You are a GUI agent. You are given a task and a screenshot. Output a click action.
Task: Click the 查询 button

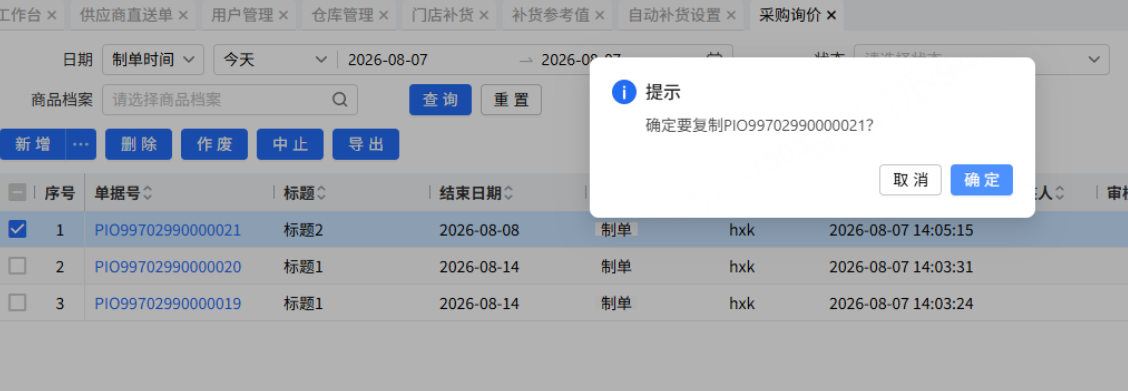[440, 99]
